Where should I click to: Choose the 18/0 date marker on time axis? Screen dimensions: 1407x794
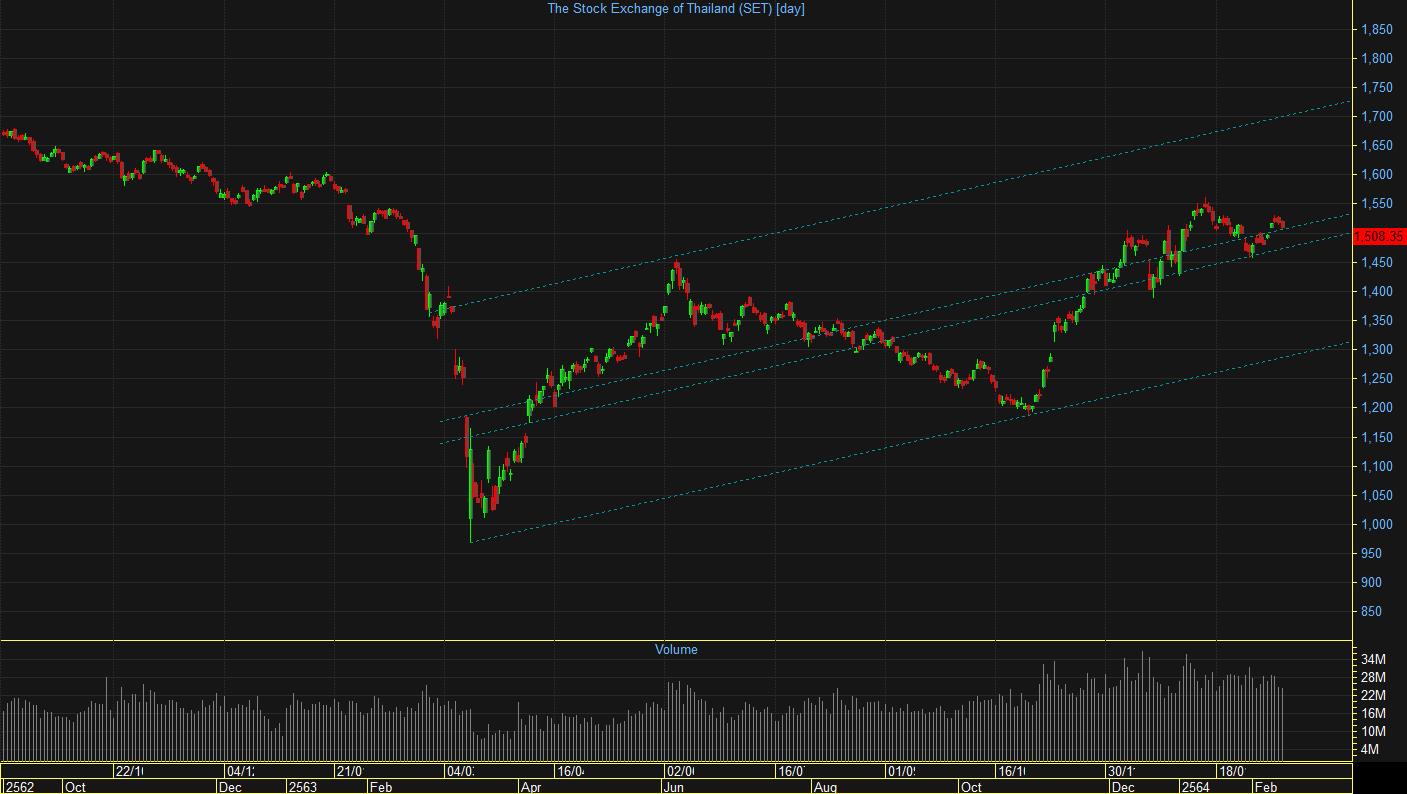pos(1232,771)
